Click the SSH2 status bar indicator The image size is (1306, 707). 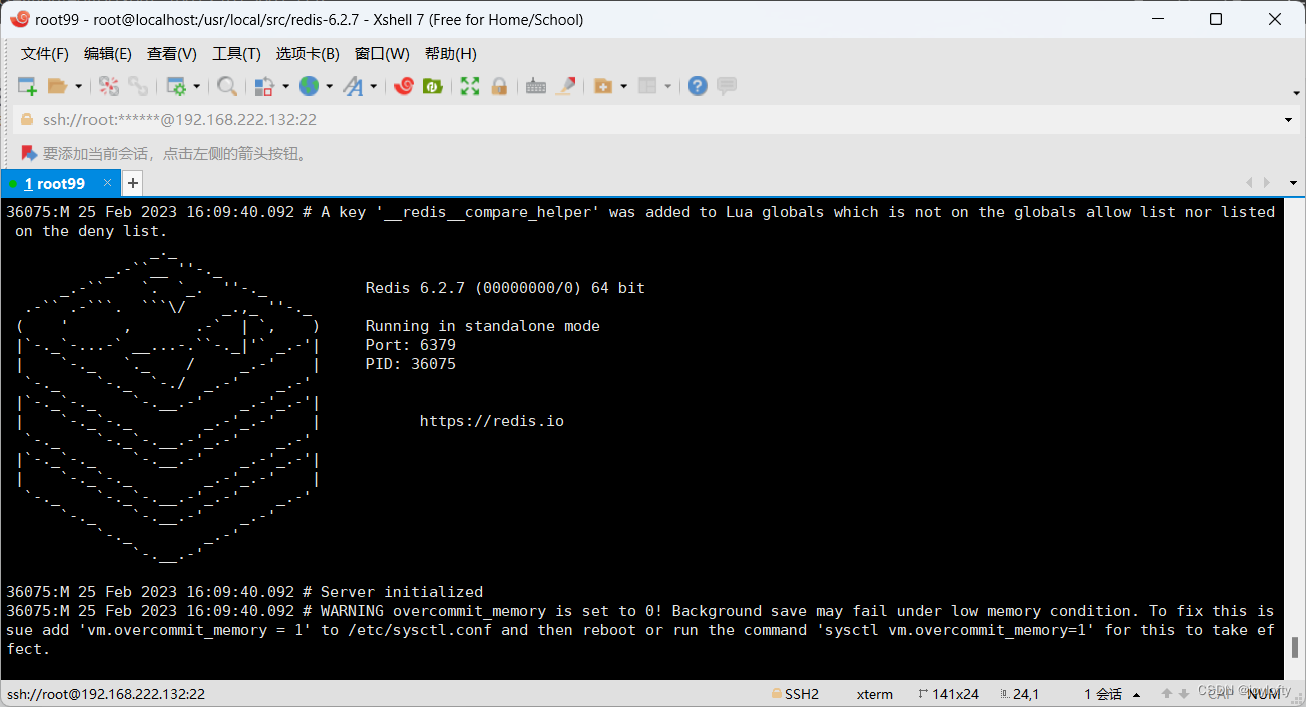click(x=802, y=693)
